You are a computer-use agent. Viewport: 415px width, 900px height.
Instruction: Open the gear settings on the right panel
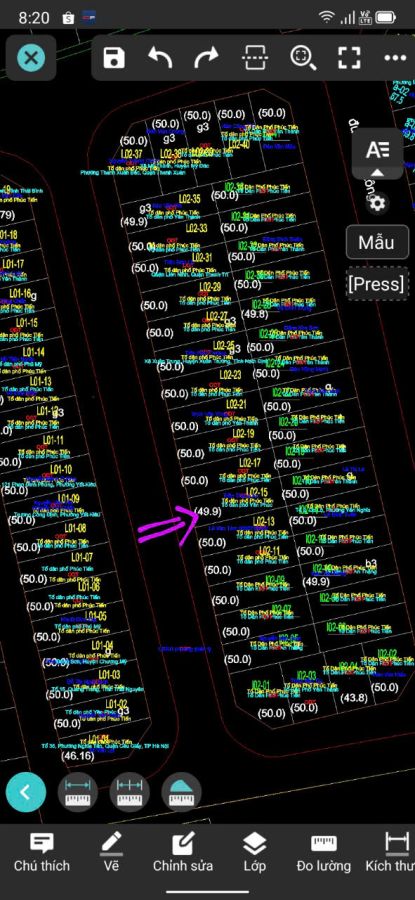click(x=377, y=203)
